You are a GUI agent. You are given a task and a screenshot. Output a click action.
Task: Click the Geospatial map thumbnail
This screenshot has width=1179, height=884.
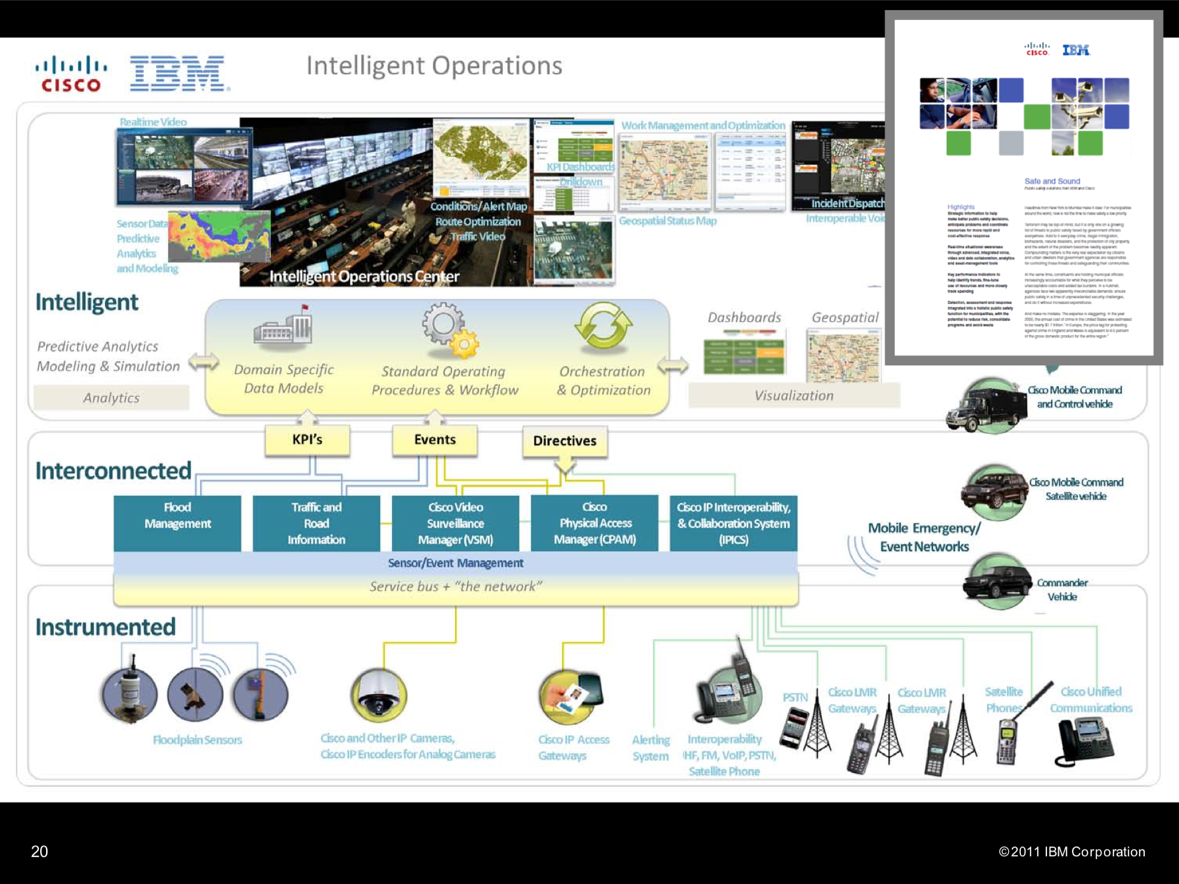point(843,358)
